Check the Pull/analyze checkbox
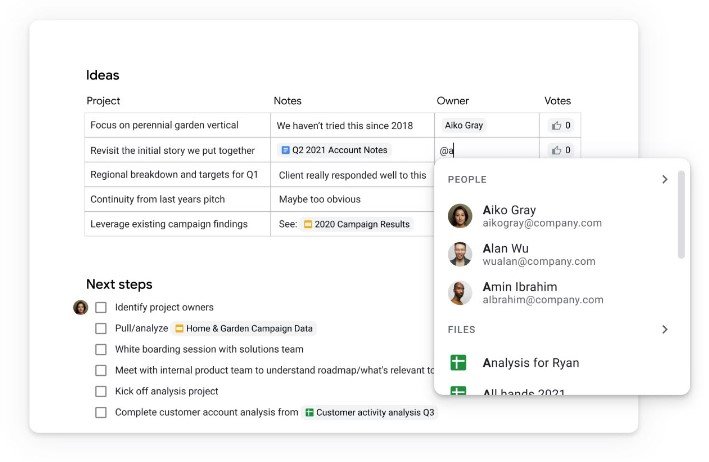Viewport: 709px width, 462px height. click(101, 329)
